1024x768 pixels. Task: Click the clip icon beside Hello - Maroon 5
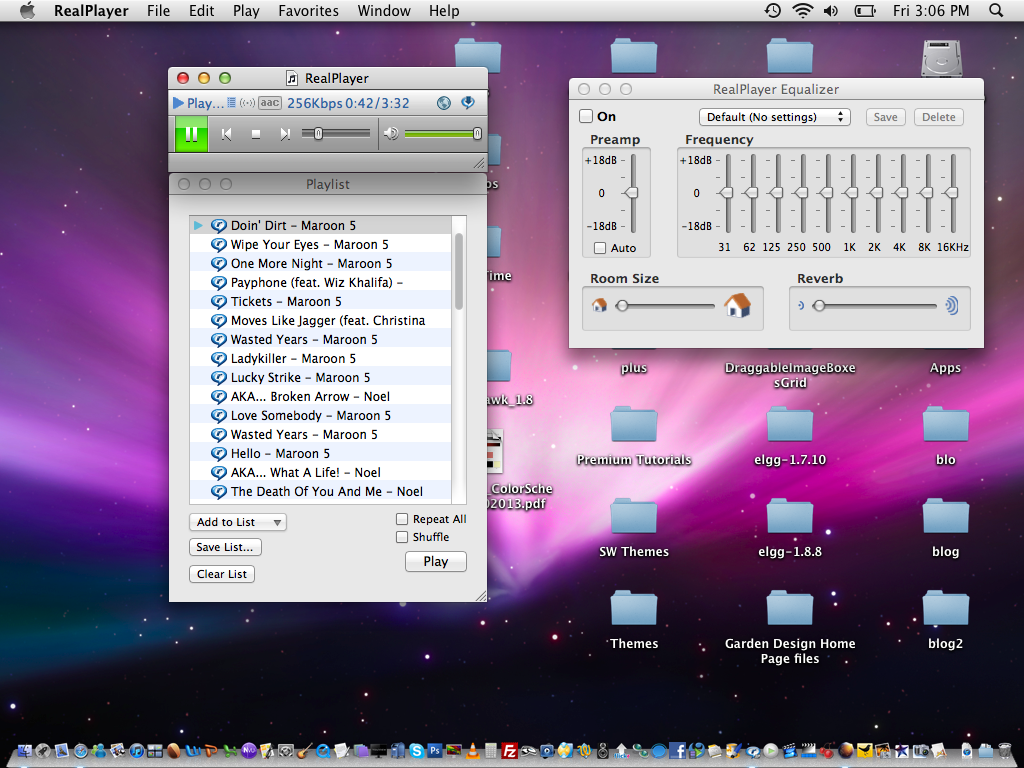(219, 454)
